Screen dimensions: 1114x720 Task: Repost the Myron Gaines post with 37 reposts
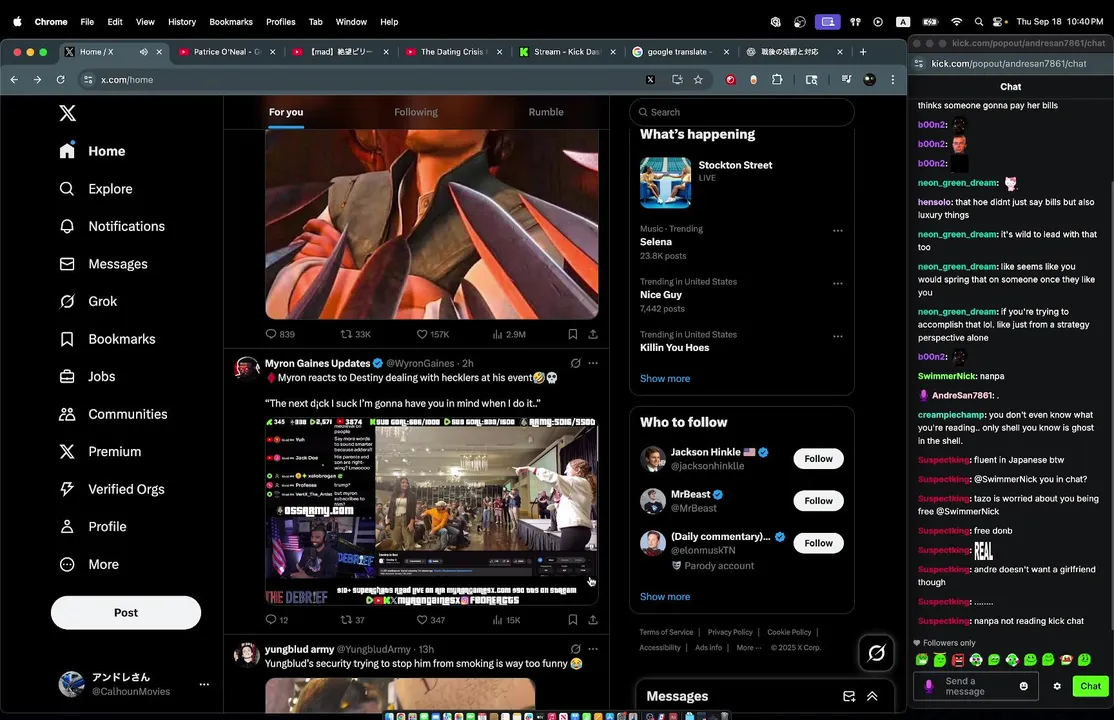(x=352, y=620)
